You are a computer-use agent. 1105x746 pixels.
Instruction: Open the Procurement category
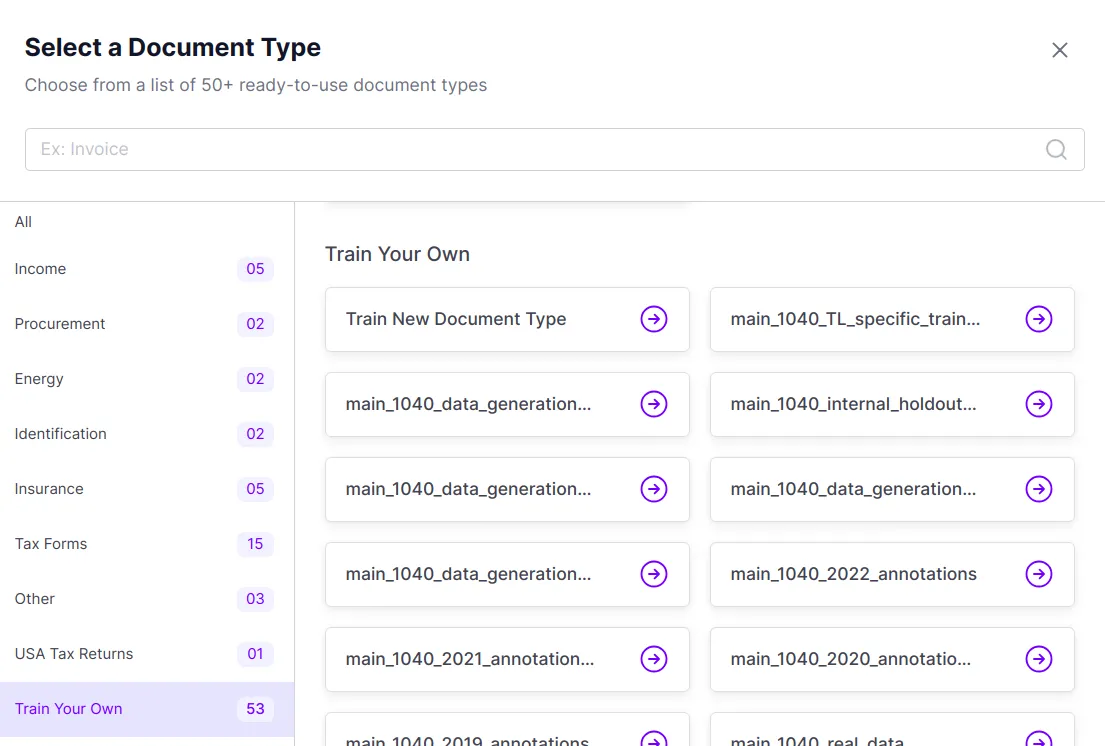click(147, 324)
